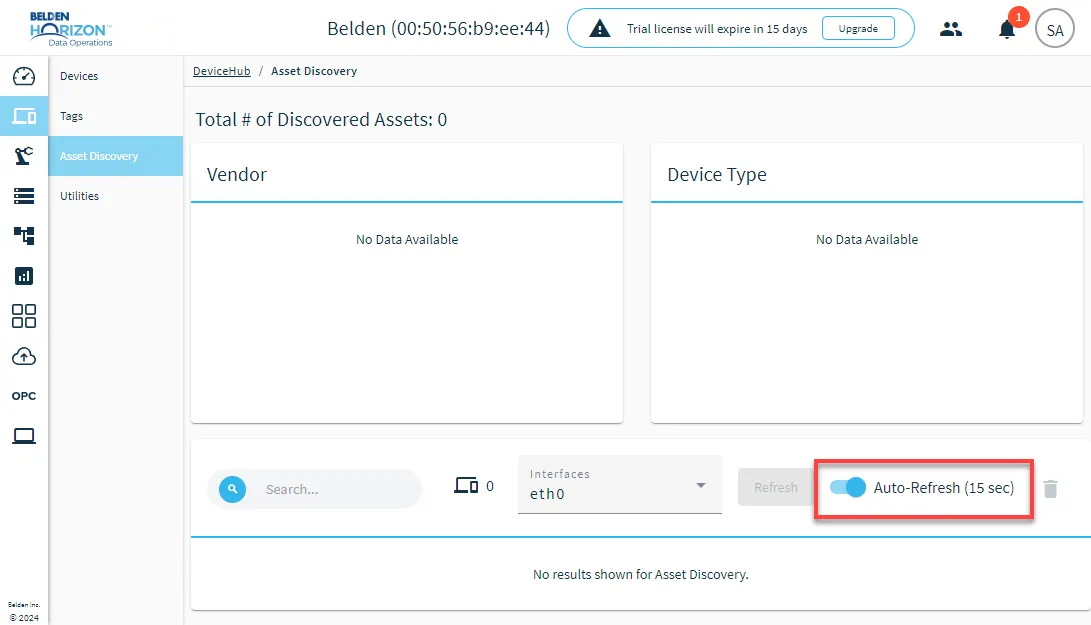Viewport: 1091px width, 625px height.
Task: Open the users group icon in header
Action: (x=950, y=29)
